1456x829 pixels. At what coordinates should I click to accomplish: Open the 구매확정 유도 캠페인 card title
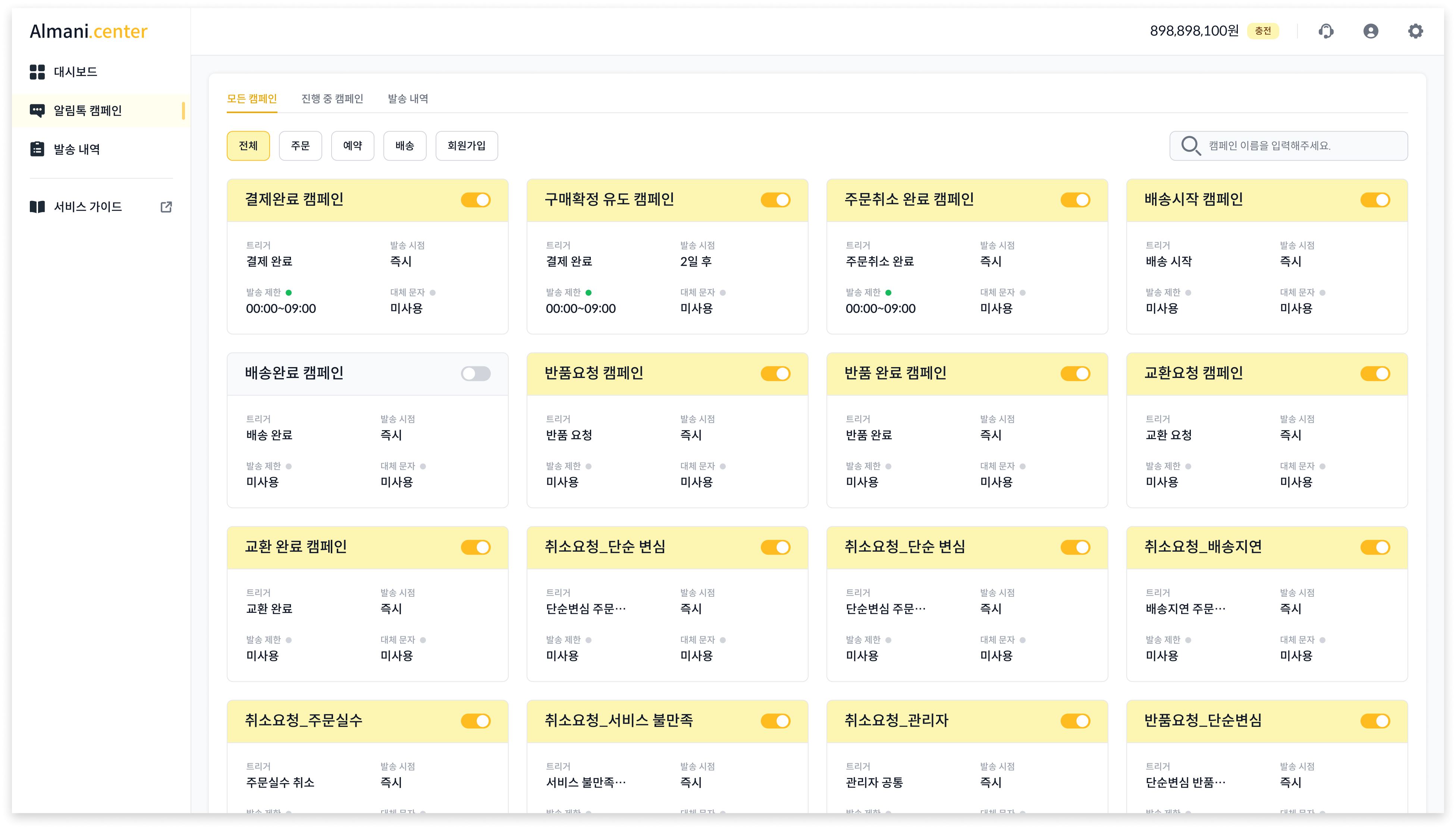(609, 199)
